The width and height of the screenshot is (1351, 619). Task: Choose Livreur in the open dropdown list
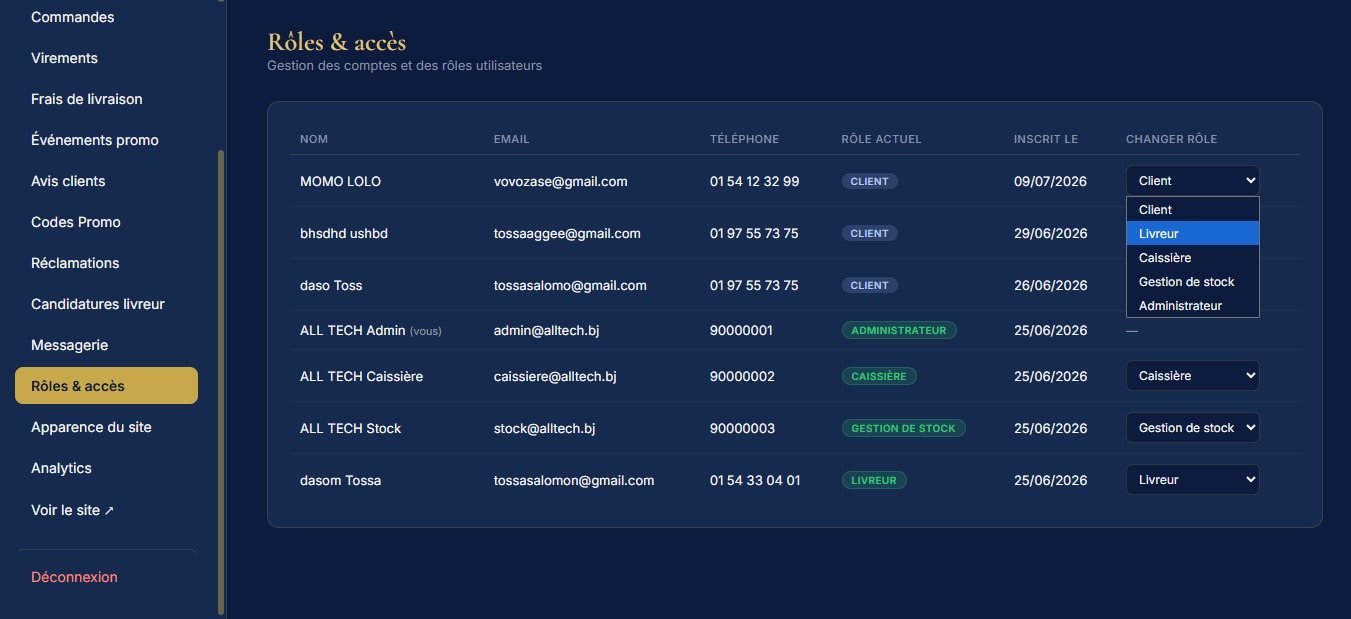point(1192,233)
